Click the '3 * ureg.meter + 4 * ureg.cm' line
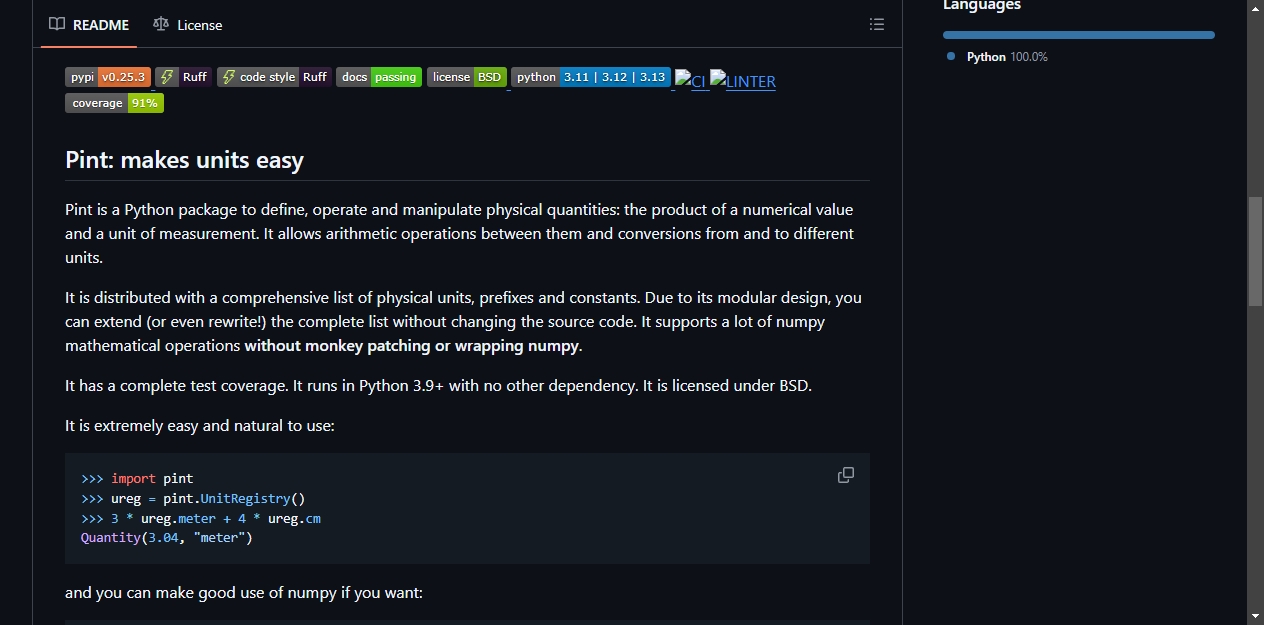Screen dimensions: 1264x625 tap(200, 519)
